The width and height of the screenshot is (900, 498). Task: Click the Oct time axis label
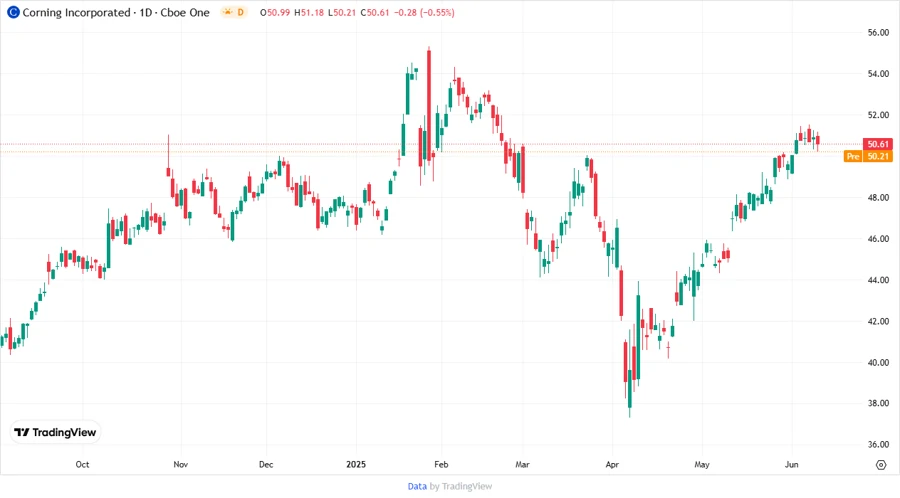(x=82, y=464)
